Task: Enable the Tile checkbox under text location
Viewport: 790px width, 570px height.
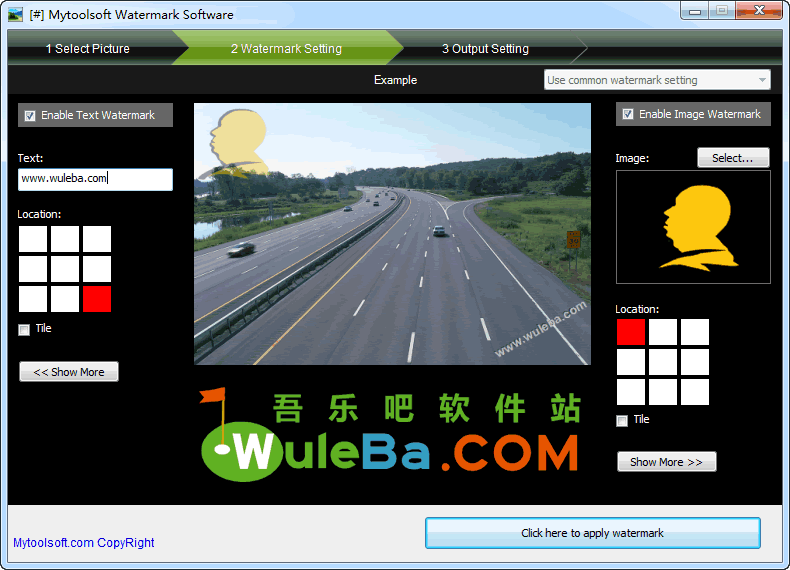Action: [24, 330]
